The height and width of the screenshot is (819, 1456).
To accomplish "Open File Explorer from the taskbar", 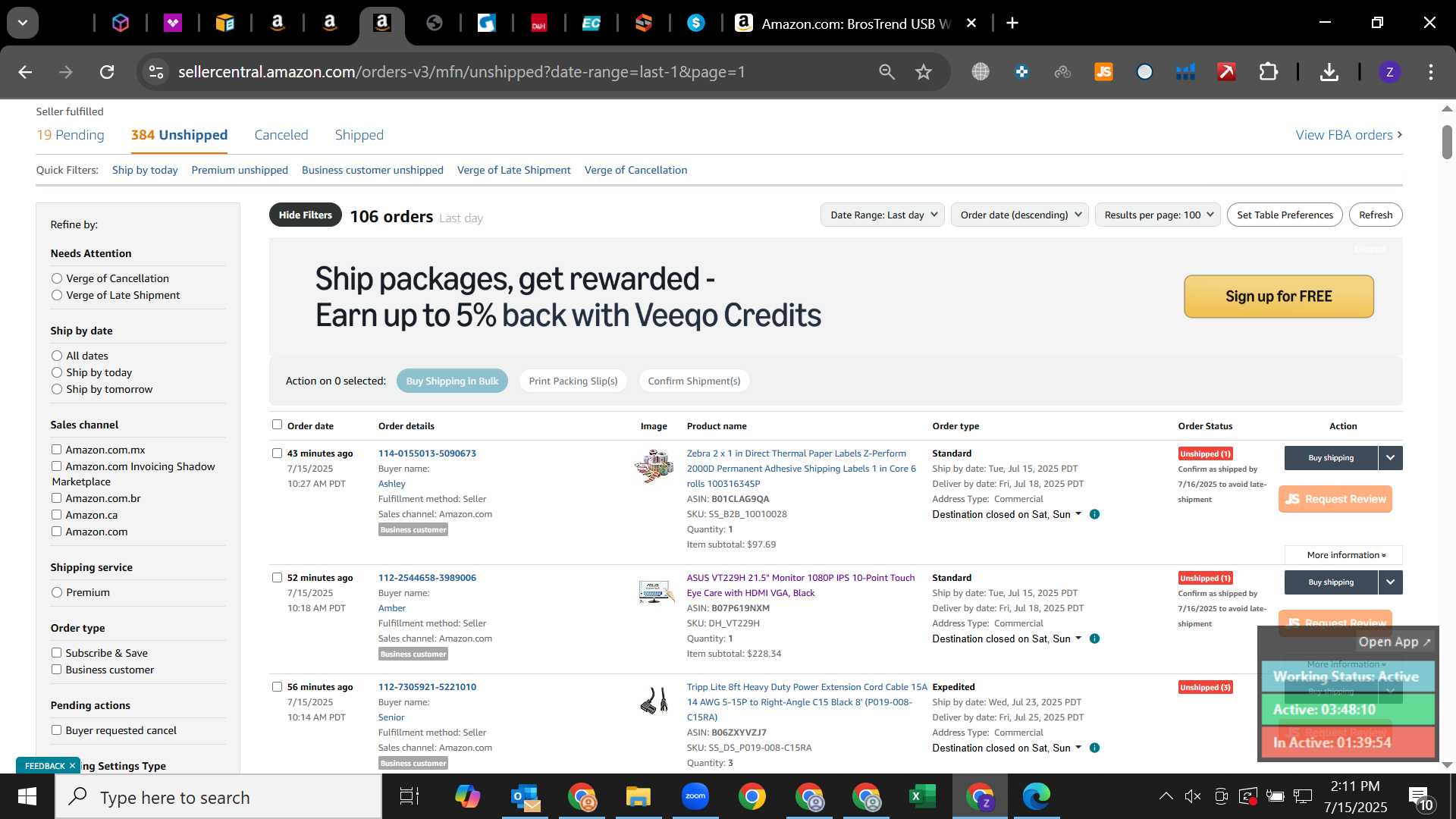I will click(x=639, y=797).
